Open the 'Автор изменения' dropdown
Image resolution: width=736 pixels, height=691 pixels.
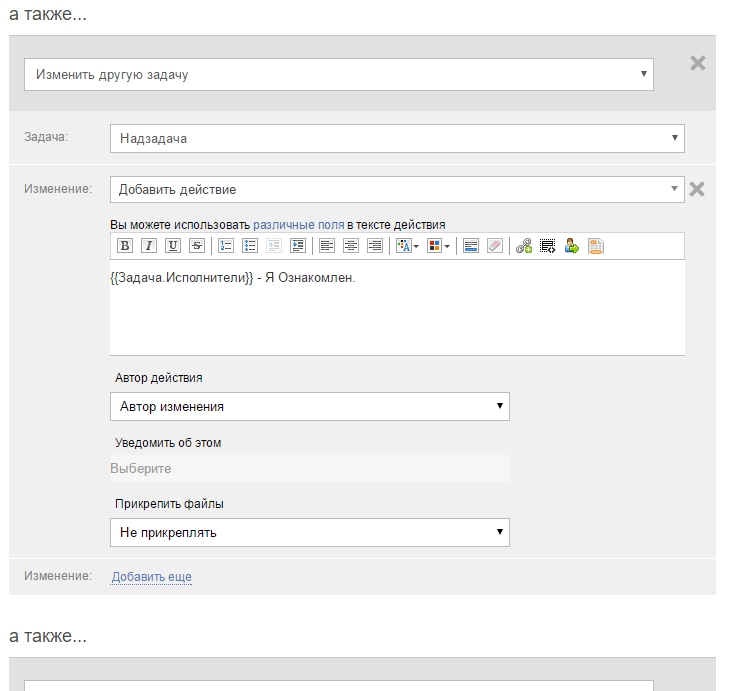coord(309,407)
